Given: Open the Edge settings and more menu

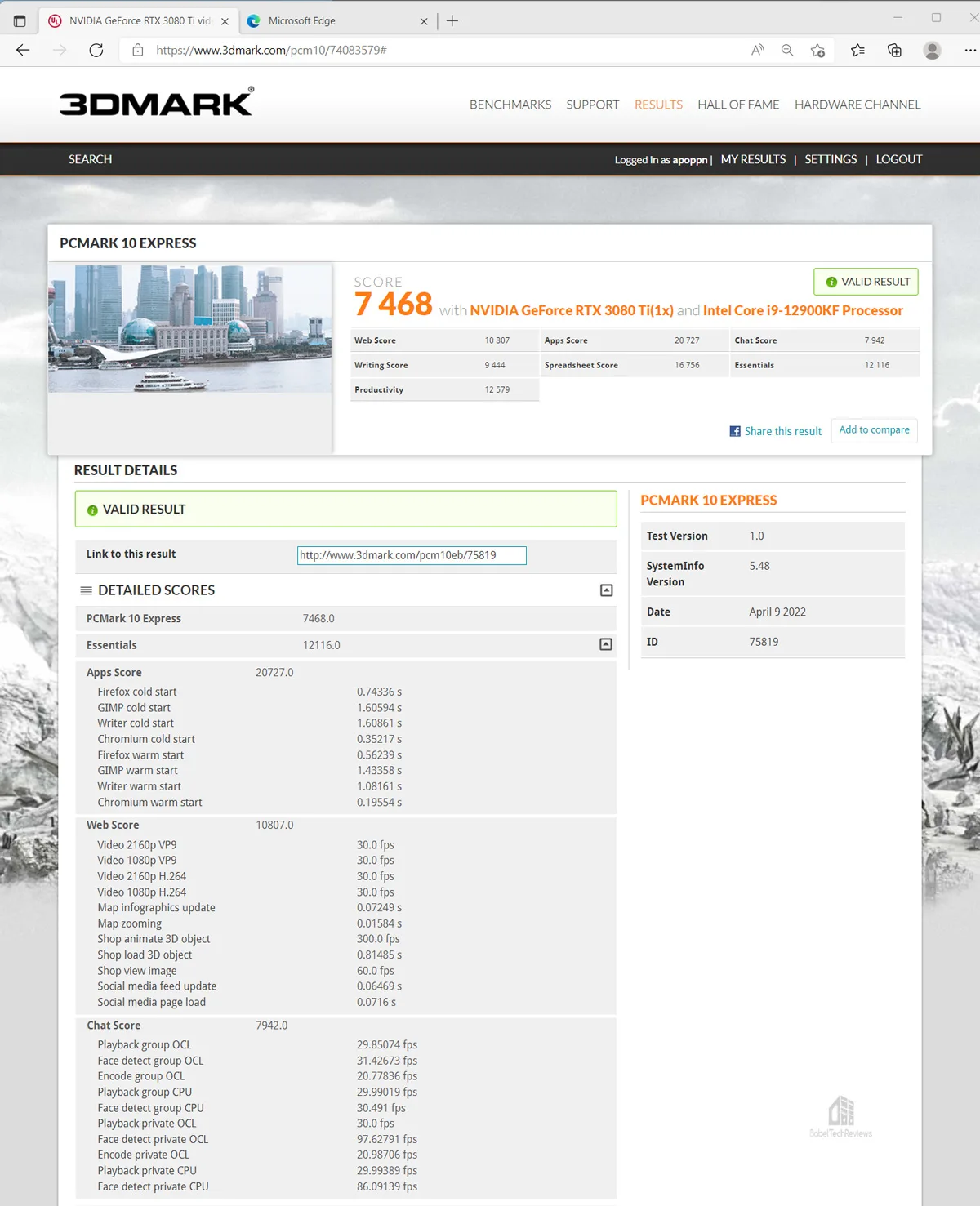Looking at the screenshot, I should point(969,50).
